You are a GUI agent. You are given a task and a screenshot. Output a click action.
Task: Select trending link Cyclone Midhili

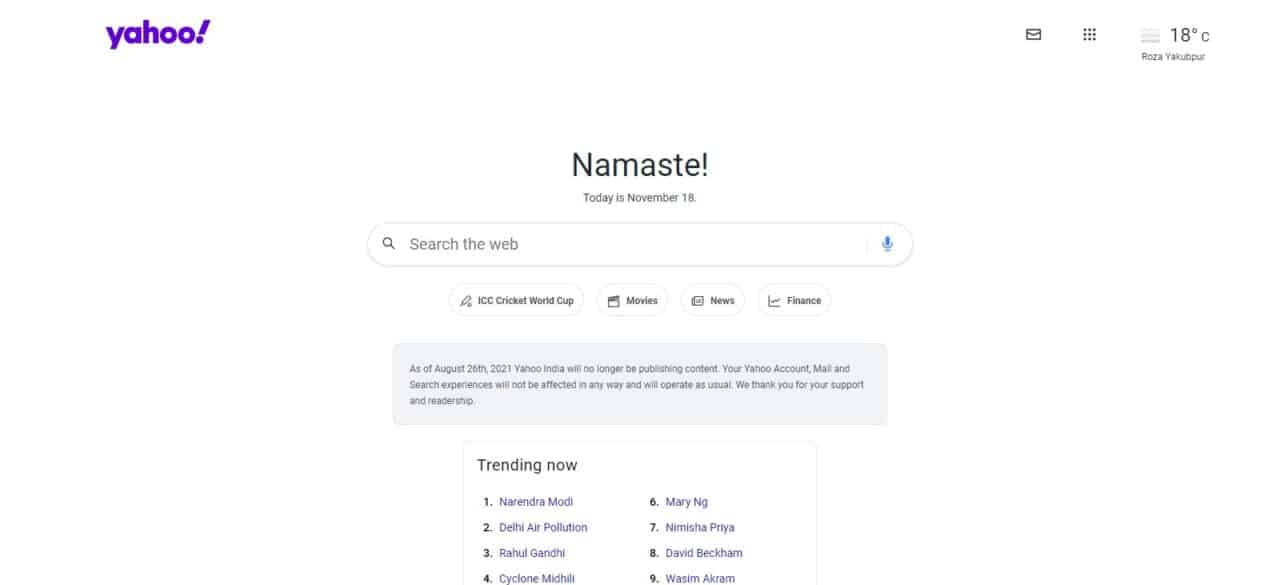coord(537,578)
